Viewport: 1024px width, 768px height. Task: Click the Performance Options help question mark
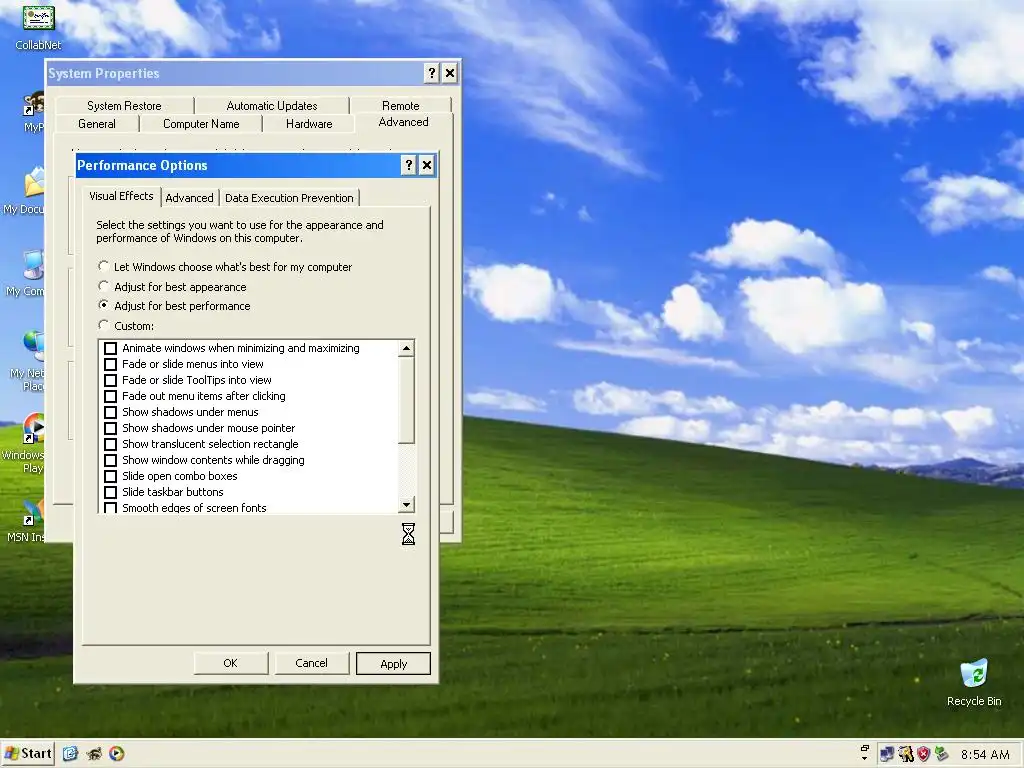[409, 165]
